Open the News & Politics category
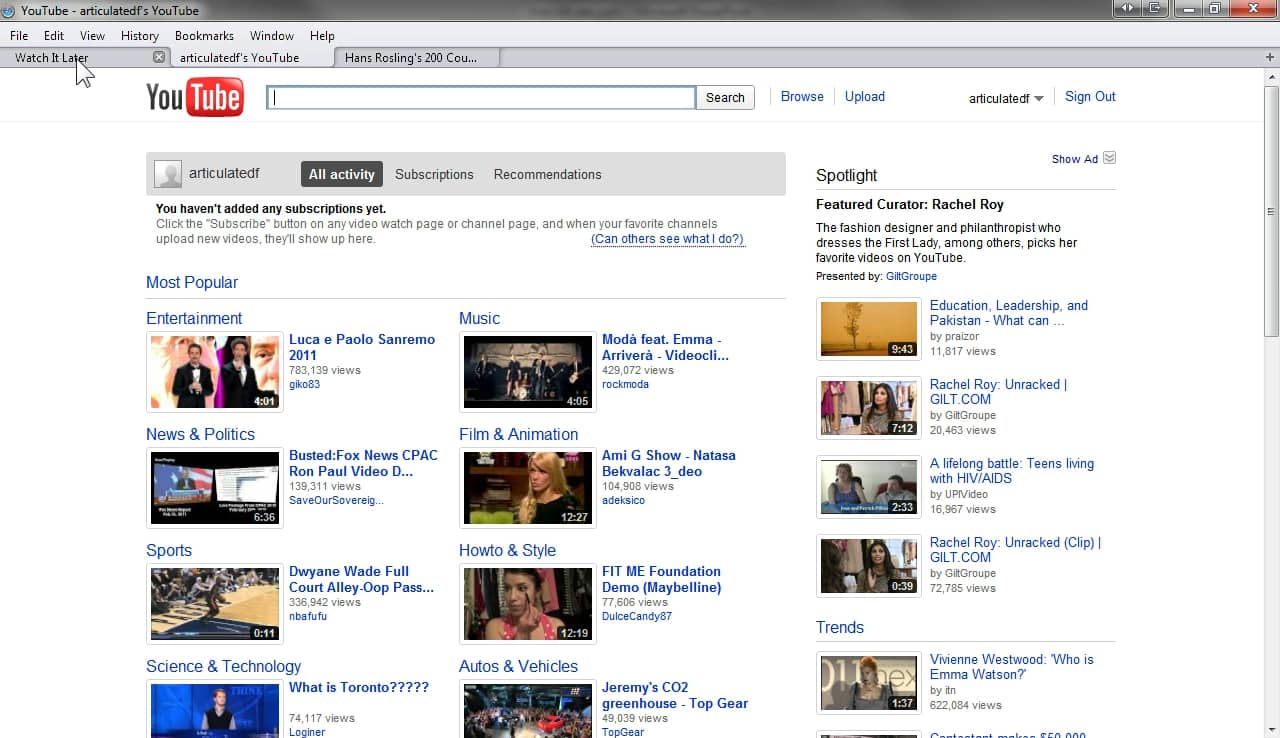This screenshot has height=738, width=1280. [200, 434]
